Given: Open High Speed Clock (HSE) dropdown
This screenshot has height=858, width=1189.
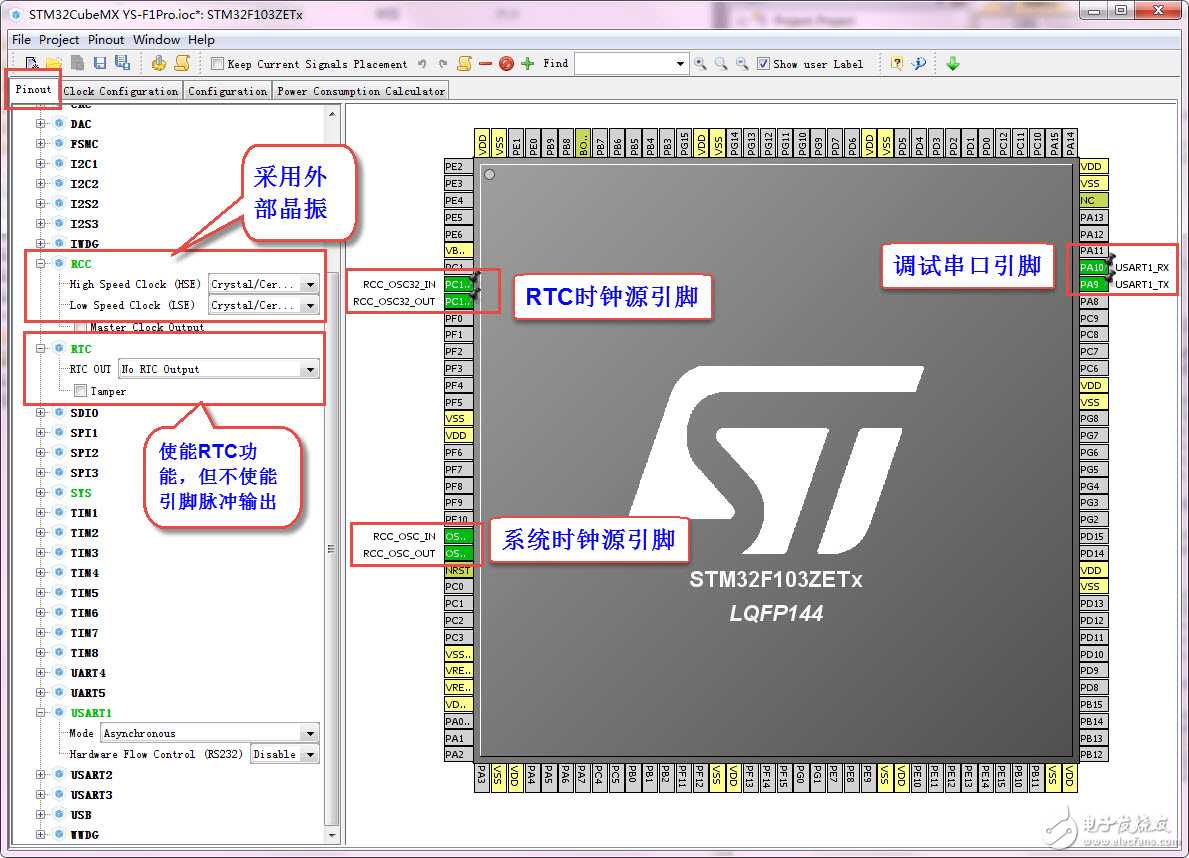Looking at the screenshot, I should [310, 284].
